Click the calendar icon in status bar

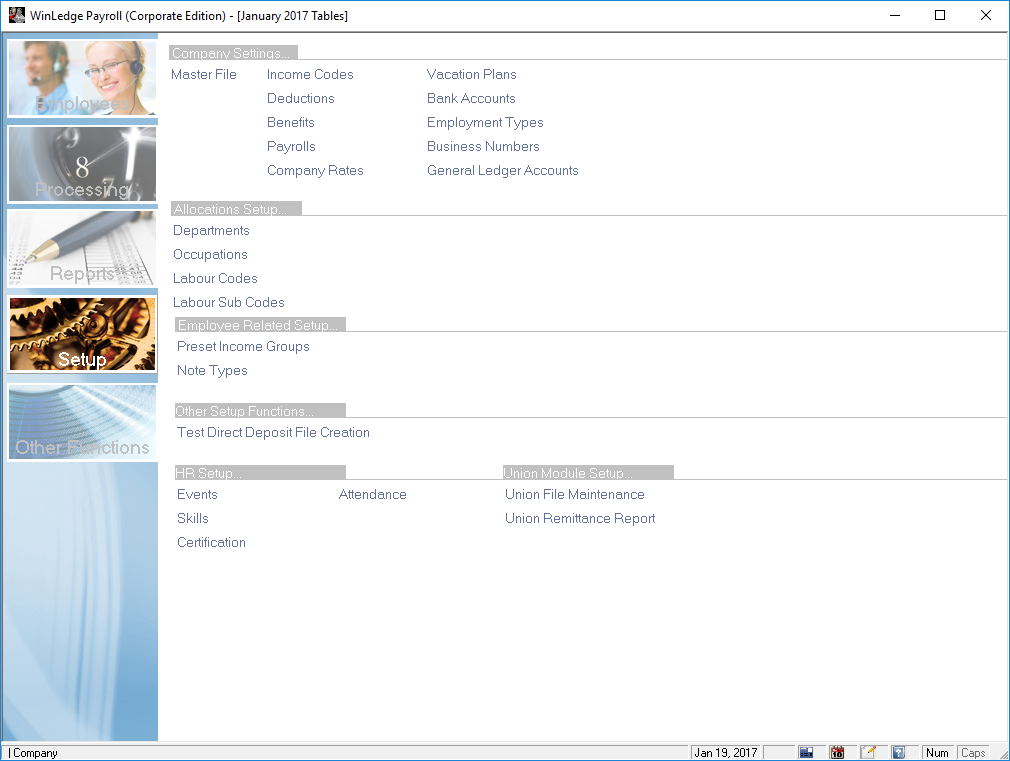coord(837,752)
